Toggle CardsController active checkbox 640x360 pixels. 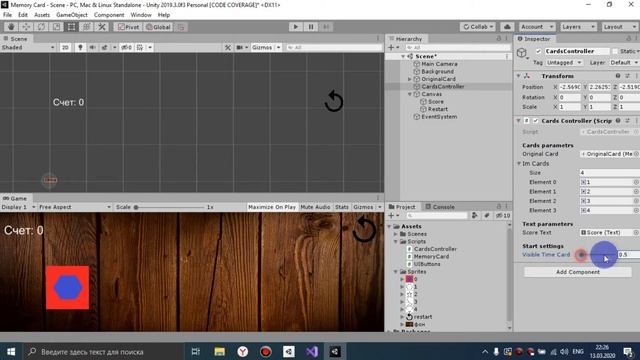click(x=538, y=51)
